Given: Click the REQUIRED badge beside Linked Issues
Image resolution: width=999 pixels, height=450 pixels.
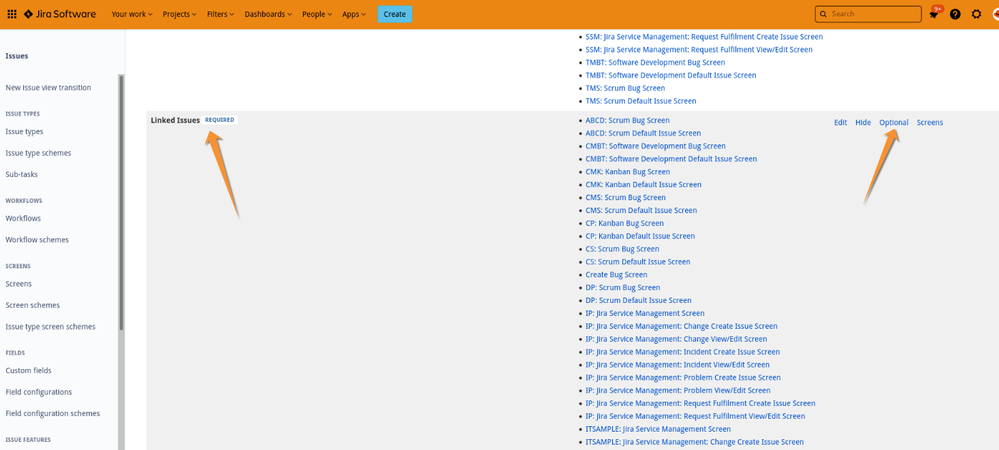Looking at the screenshot, I should pos(220,120).
